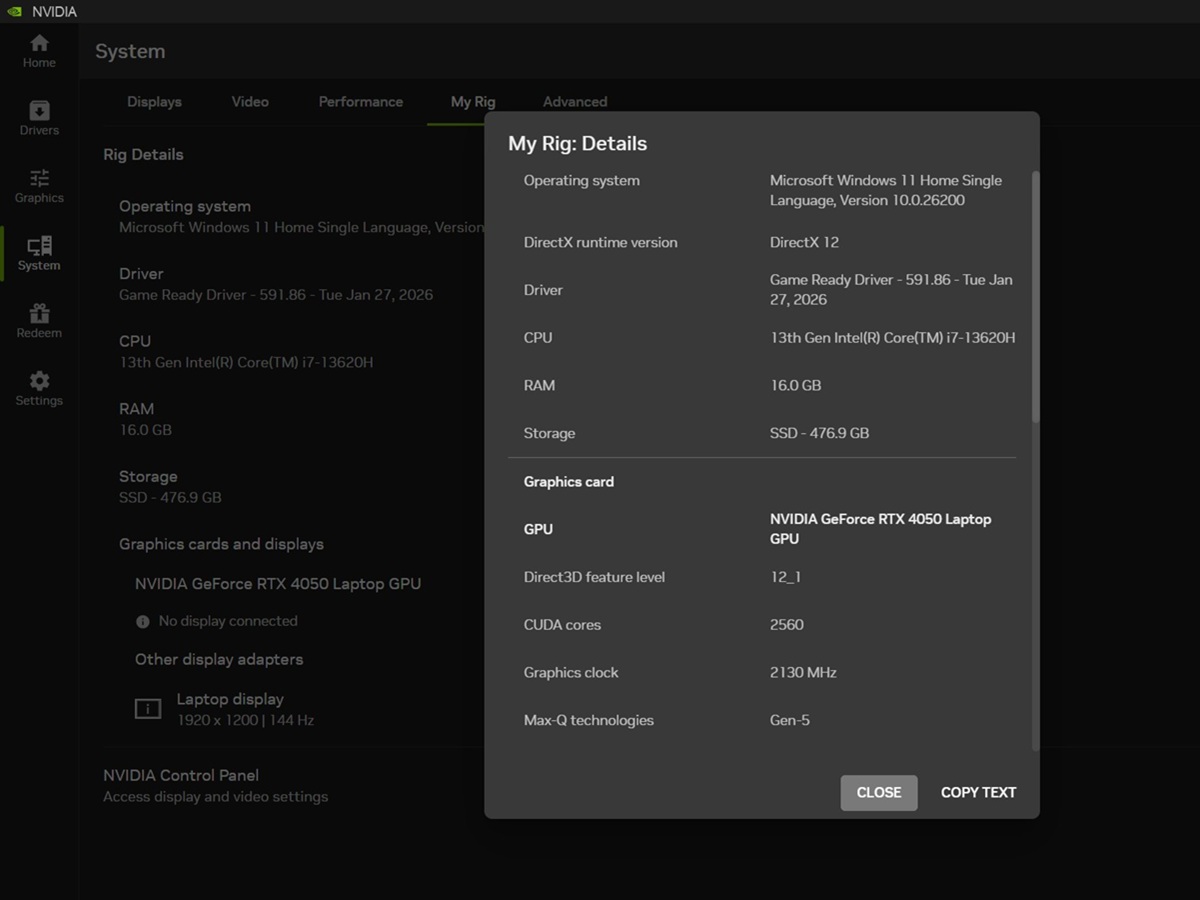
Task: Open the Performance tab
Action: pos(360,102)
